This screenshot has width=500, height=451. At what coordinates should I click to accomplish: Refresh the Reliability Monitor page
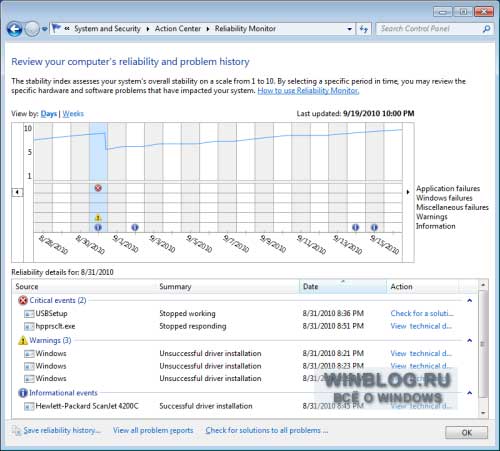coord(364,29)
